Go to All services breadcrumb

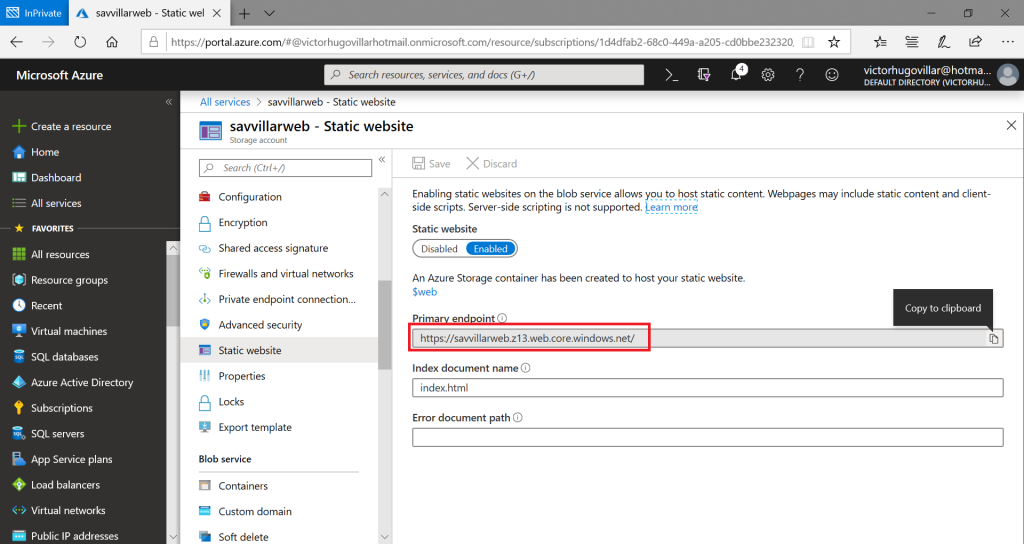[x=225, y=102]
